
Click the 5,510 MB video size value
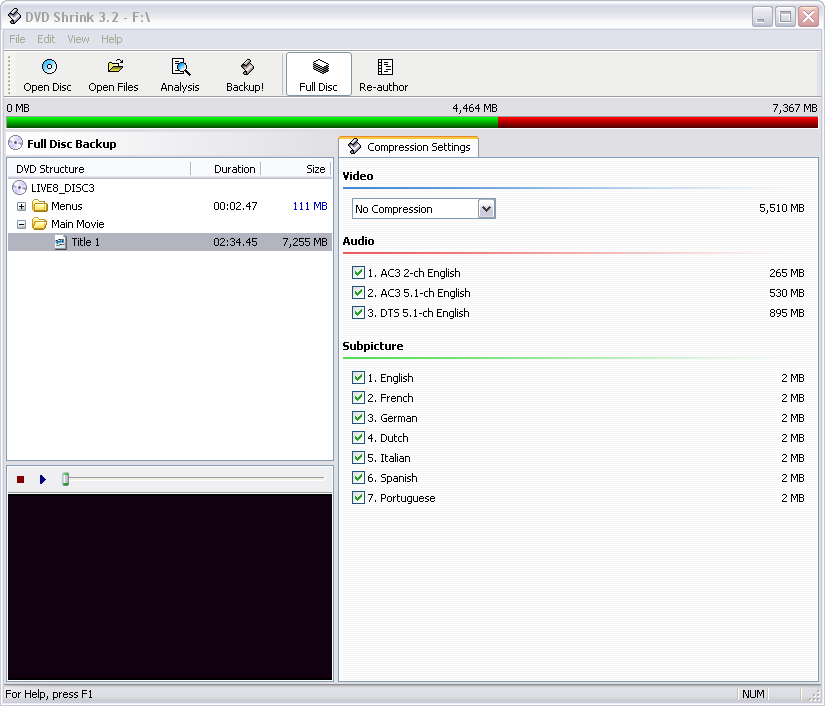coord(781,208)
